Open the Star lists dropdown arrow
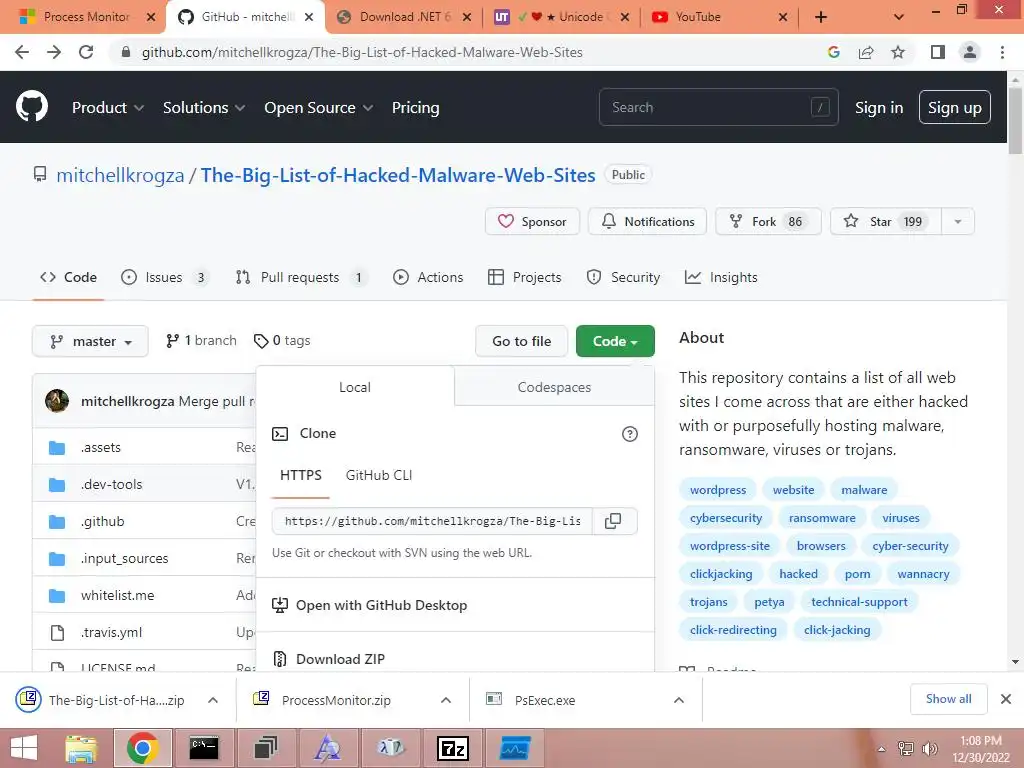The image size is (1024, 768). tap(958, 221)
